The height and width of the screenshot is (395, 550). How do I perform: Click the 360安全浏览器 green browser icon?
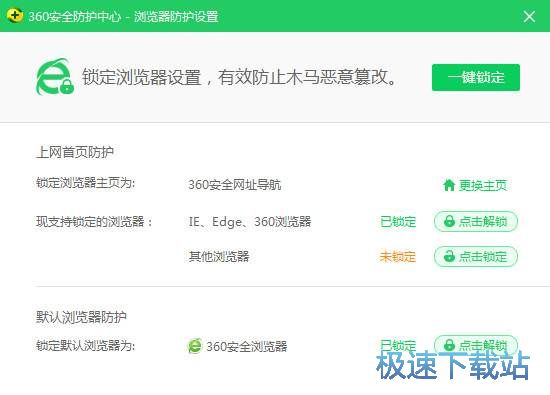(x=195, y=346)
